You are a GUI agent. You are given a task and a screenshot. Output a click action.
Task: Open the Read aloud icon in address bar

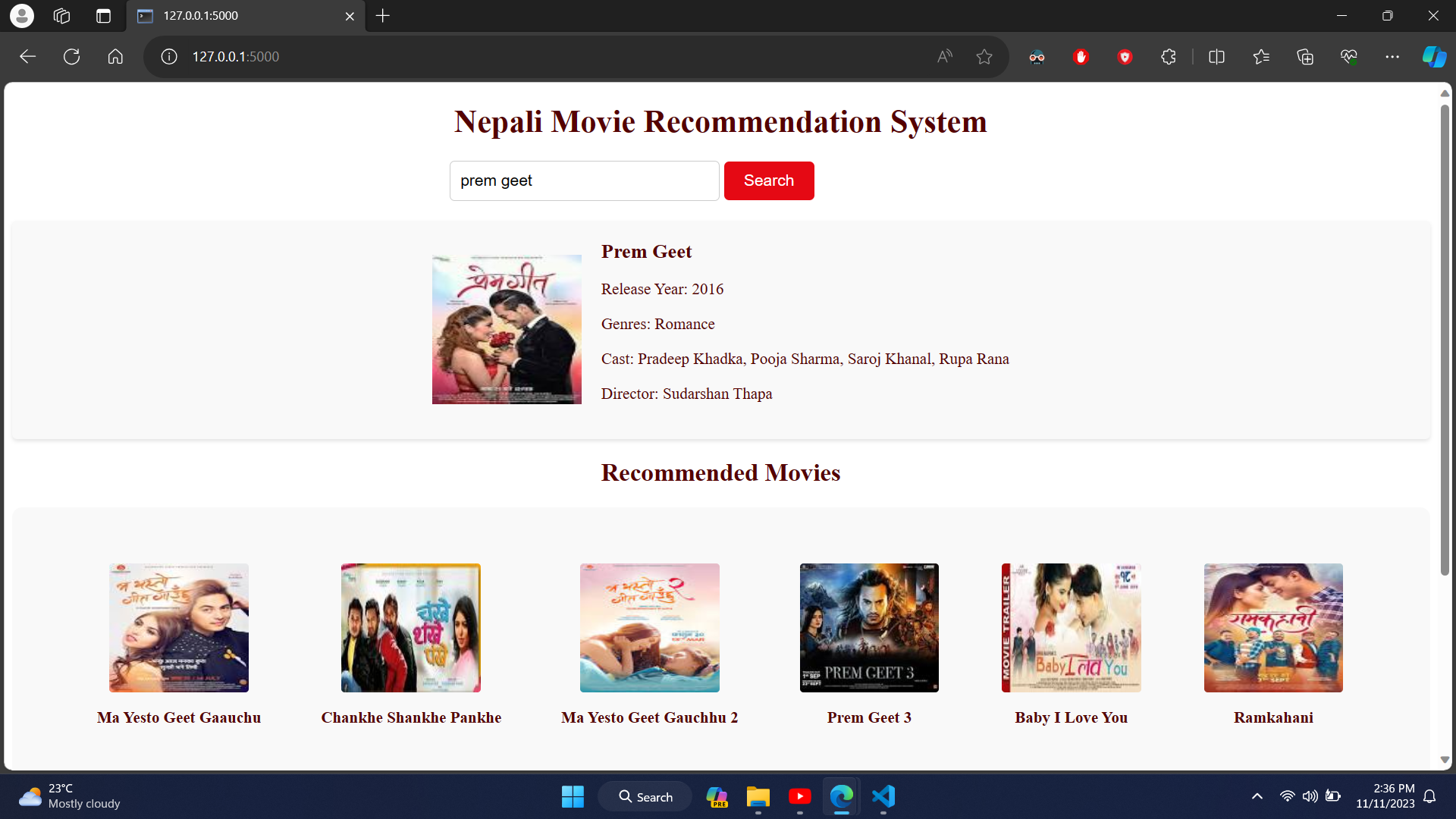944,57
